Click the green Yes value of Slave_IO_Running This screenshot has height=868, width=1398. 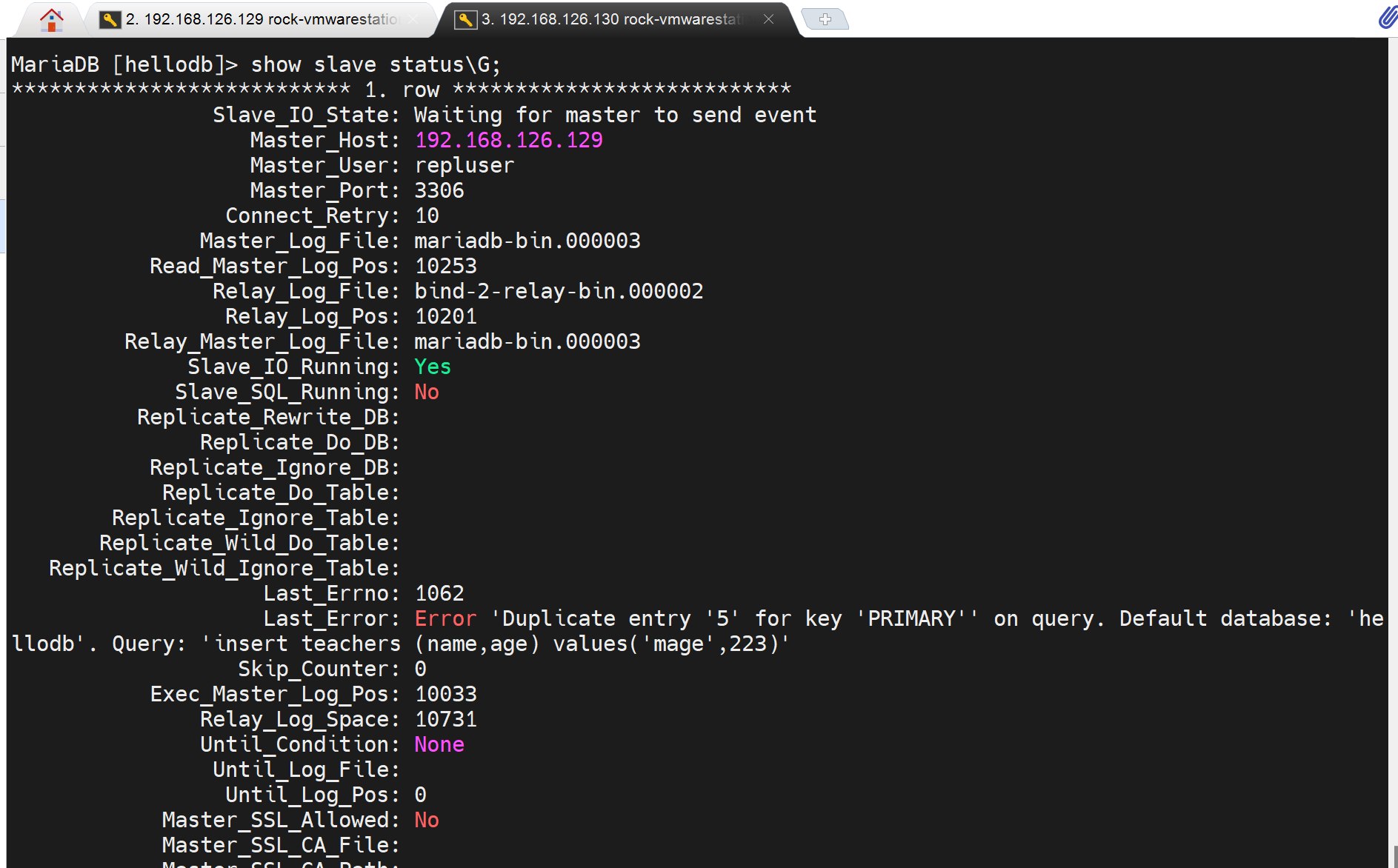click(433, 367)
